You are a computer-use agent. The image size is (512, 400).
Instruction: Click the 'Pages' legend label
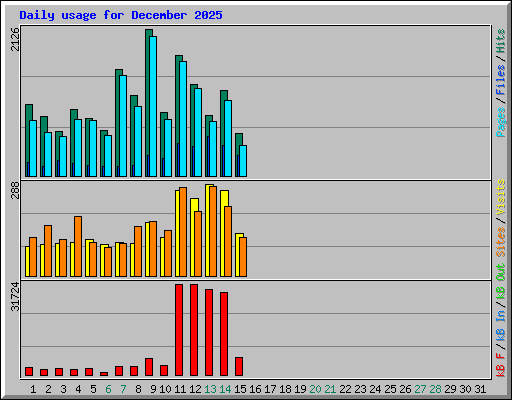[501, 122]
